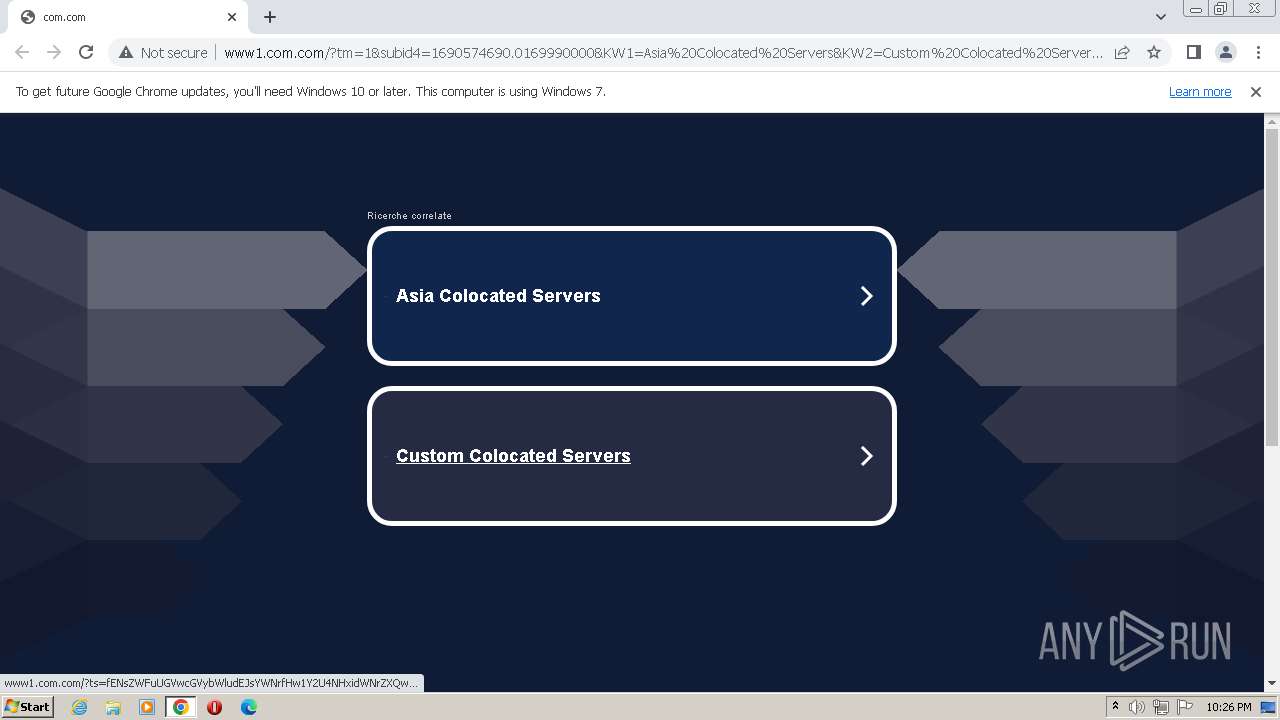Click the scrollbar up arrow
The height and width of the screenshot is (720, 1280).
click(1272, 121)
